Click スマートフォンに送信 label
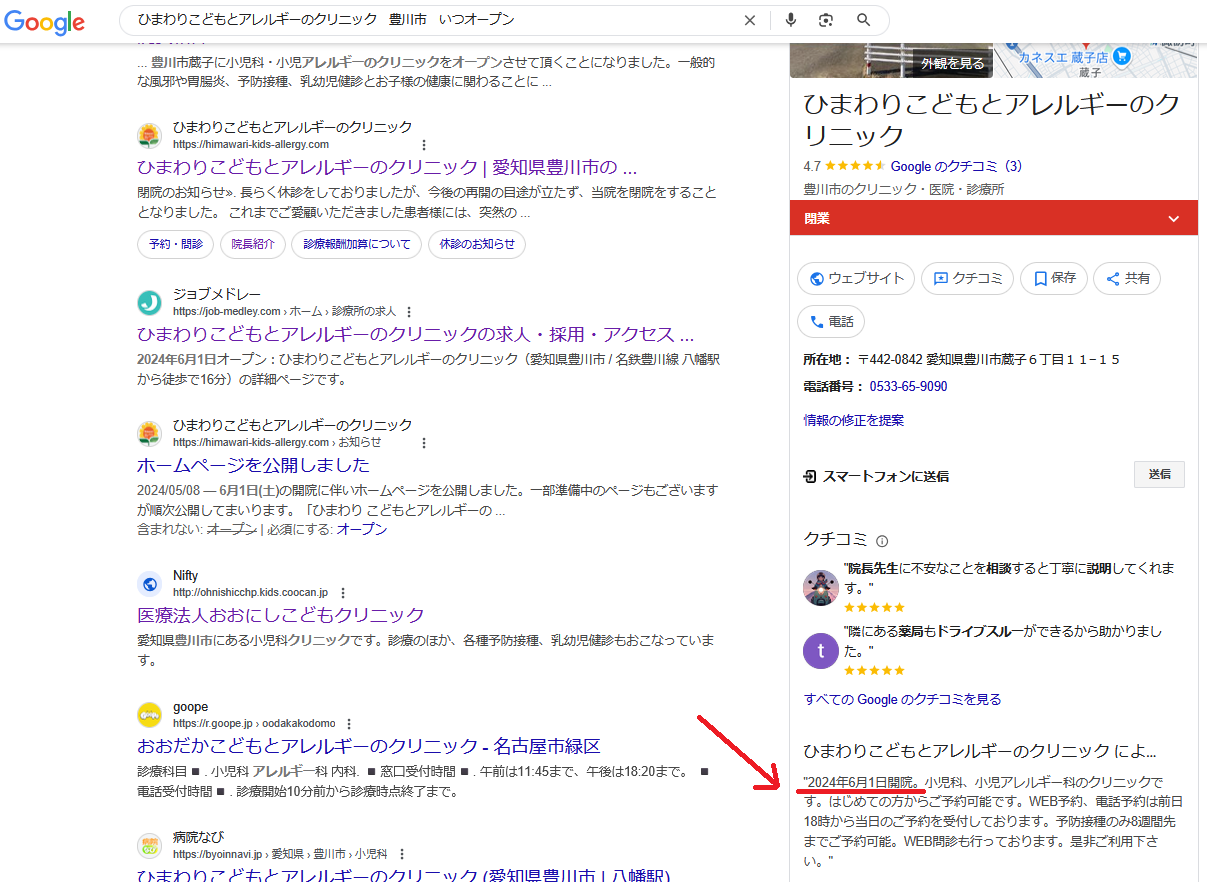The width and height of the screenshot is (1207, 882). click(x=885, y=476)
